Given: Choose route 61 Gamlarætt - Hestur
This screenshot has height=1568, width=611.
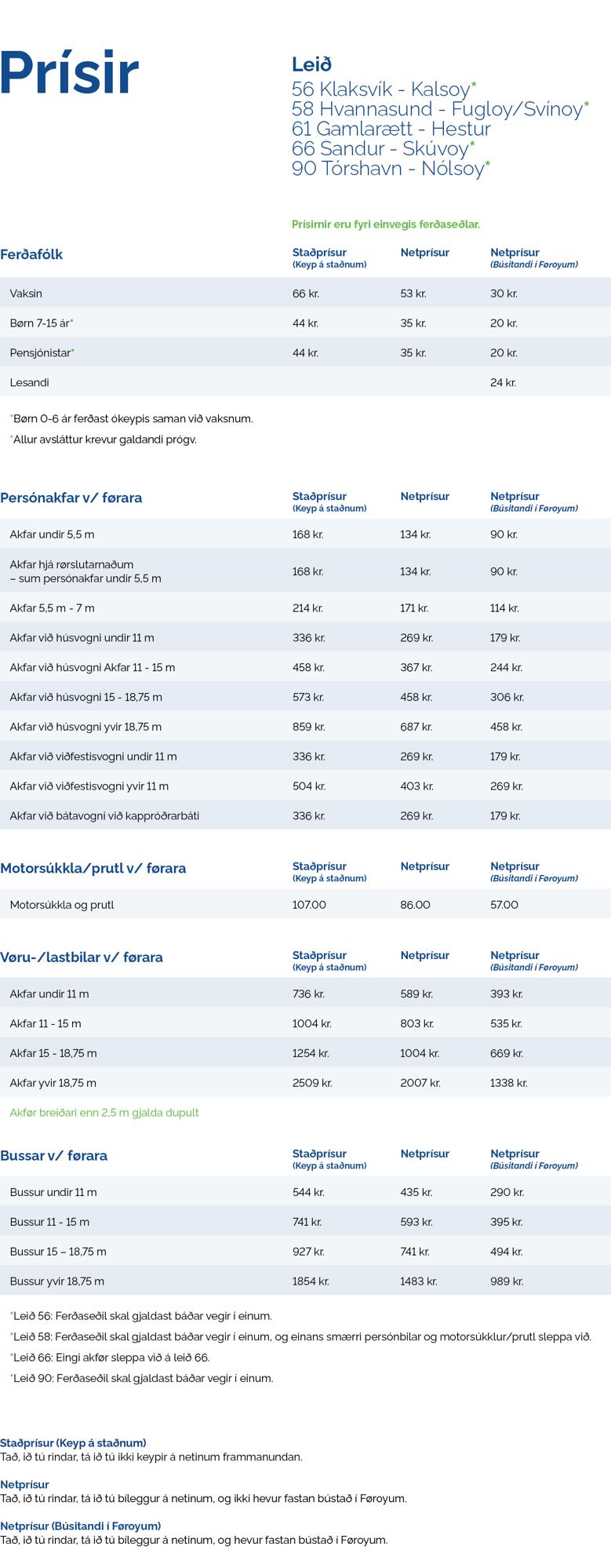Looking at the screenshot, I should click(x=391, y=129).
